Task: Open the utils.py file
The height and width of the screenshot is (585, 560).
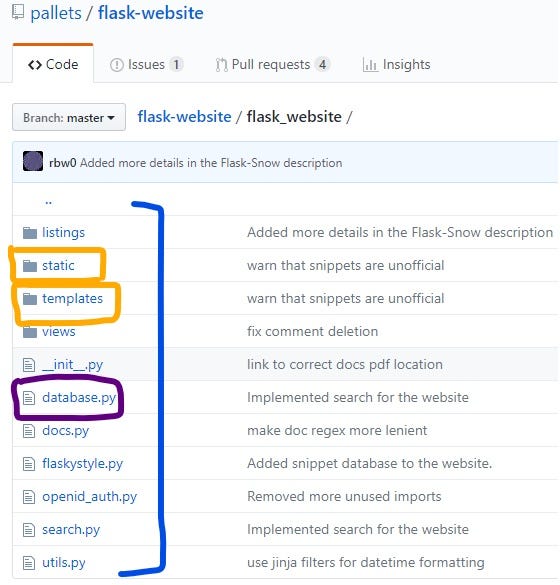Action: pos(64,562)
